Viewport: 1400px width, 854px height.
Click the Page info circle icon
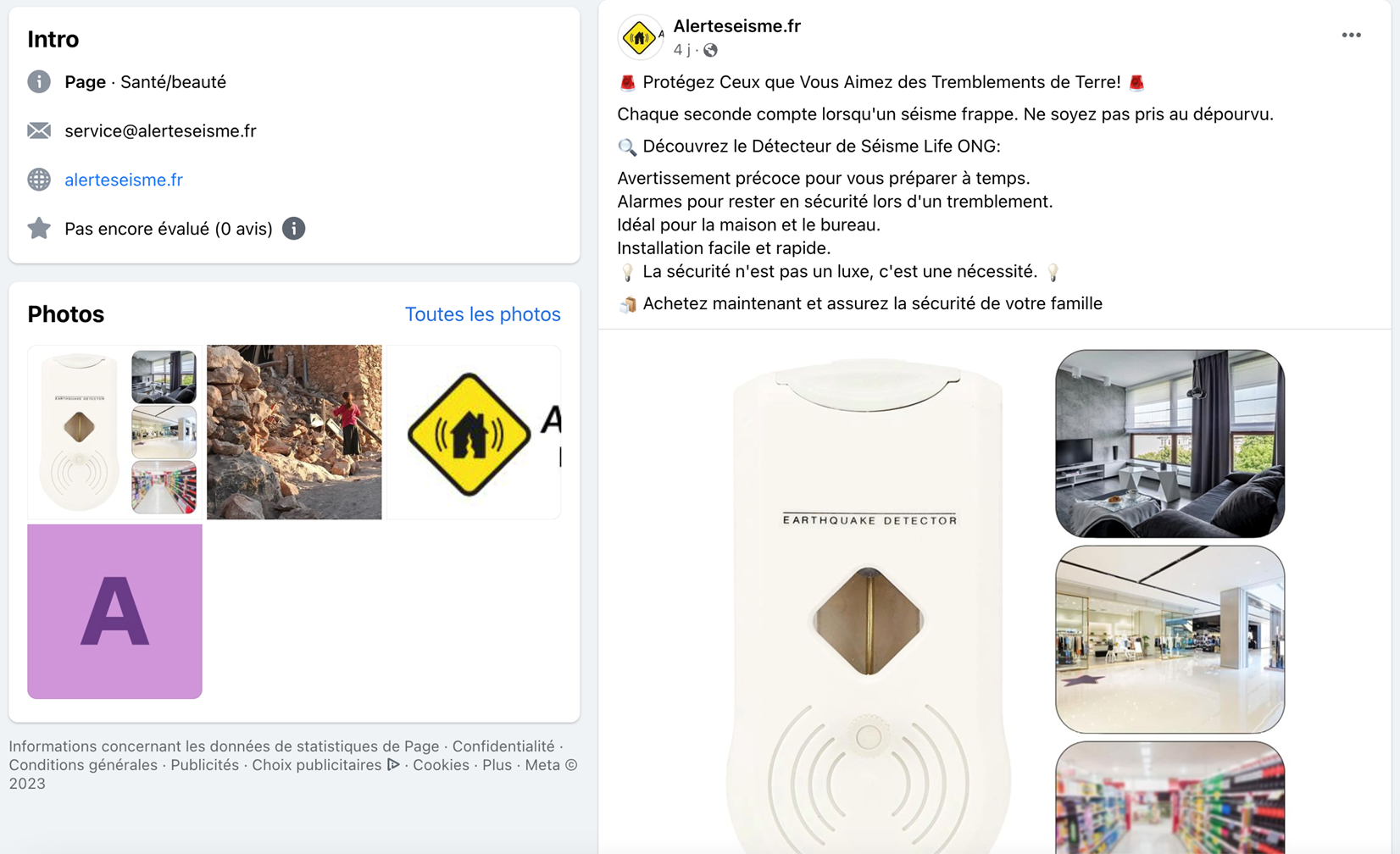coord(39,81)
